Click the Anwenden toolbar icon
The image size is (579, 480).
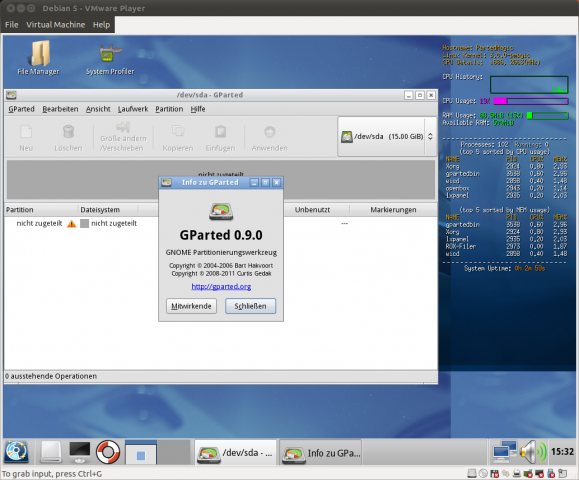pyautogui.click(x=270, y=137)
